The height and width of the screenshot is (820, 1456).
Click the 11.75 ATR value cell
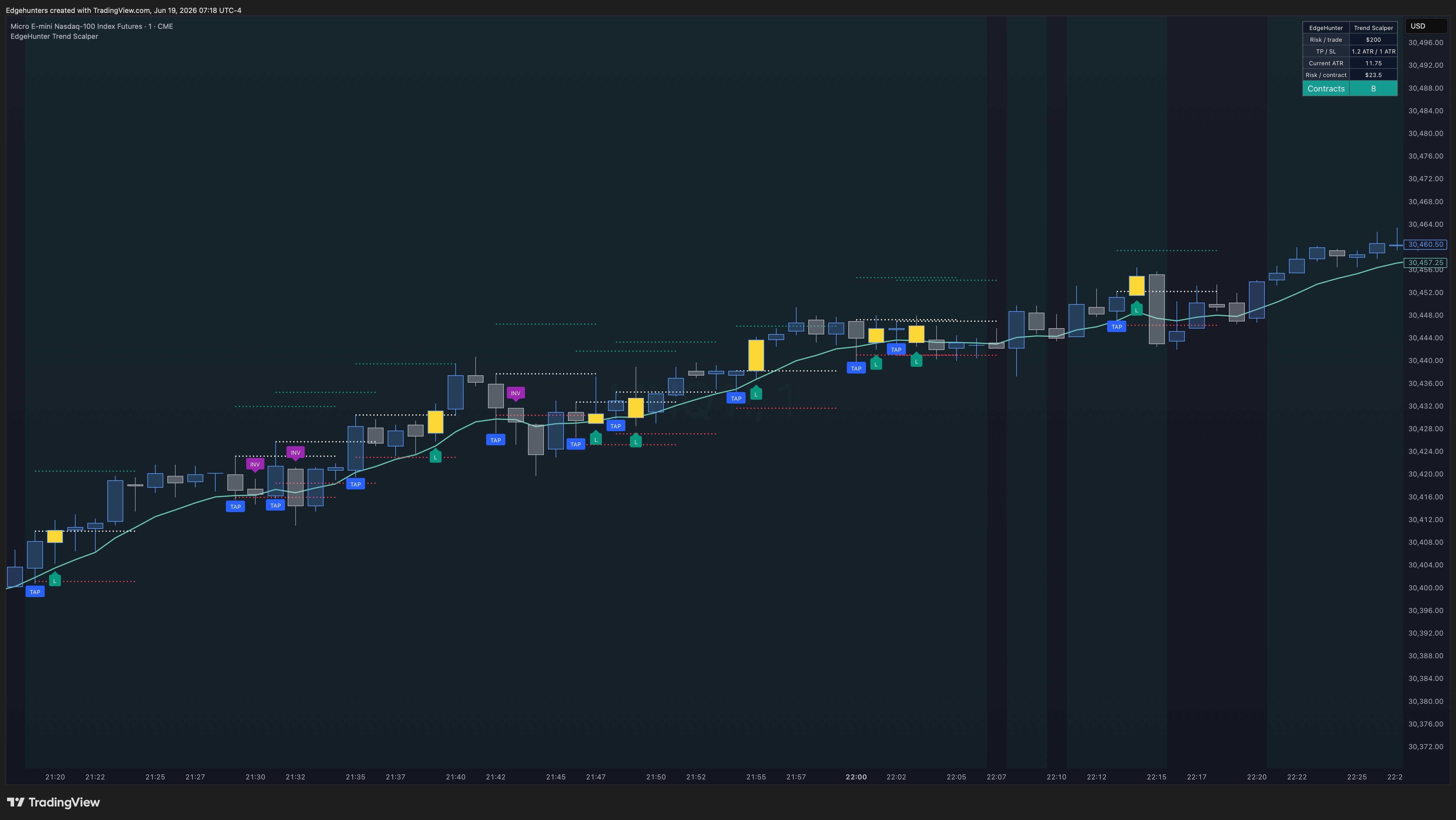click(x=1373, y=63)
